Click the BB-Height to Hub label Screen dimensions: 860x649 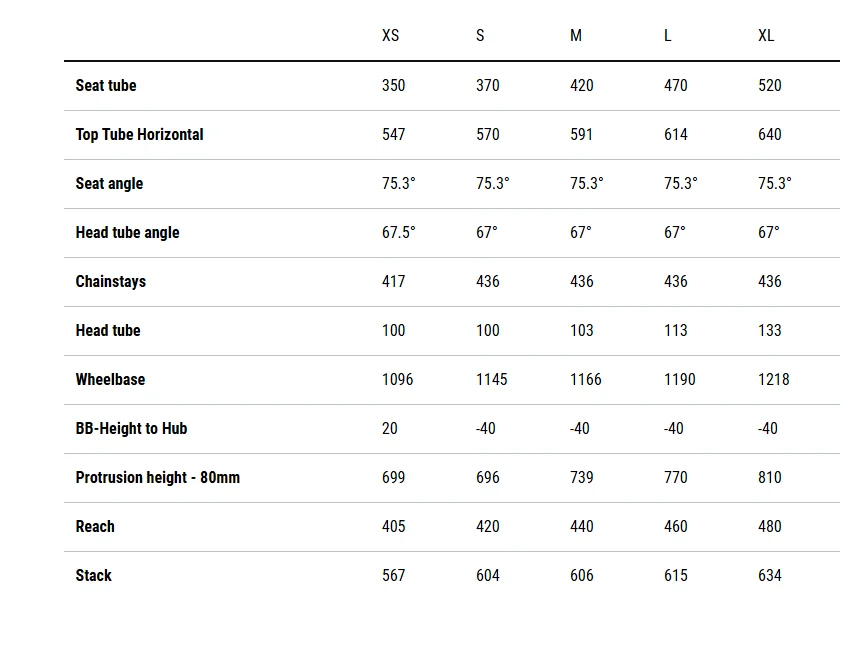coord(131,428)
